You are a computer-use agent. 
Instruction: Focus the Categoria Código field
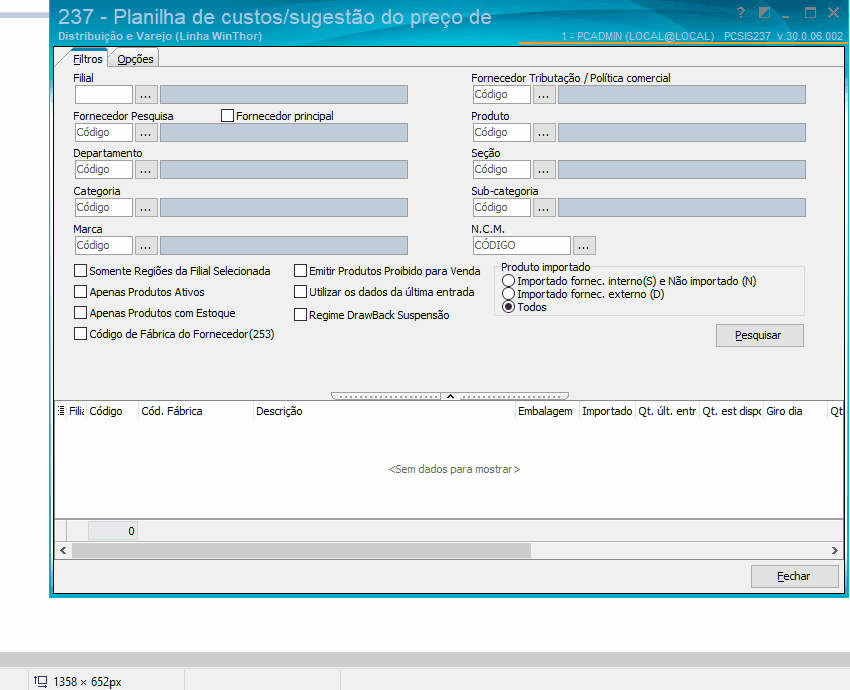pyautogui.click(x=104, y=208)
